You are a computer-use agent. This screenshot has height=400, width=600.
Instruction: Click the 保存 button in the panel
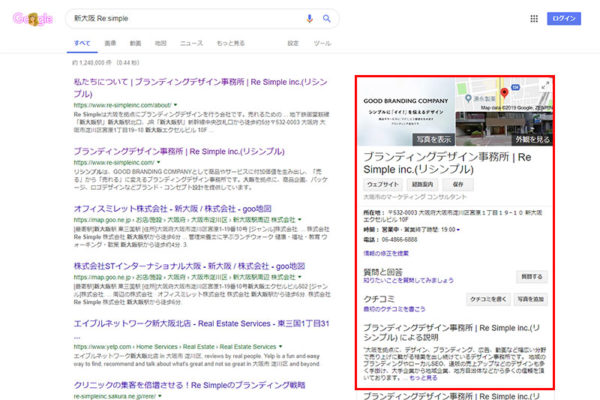[458, 184]
